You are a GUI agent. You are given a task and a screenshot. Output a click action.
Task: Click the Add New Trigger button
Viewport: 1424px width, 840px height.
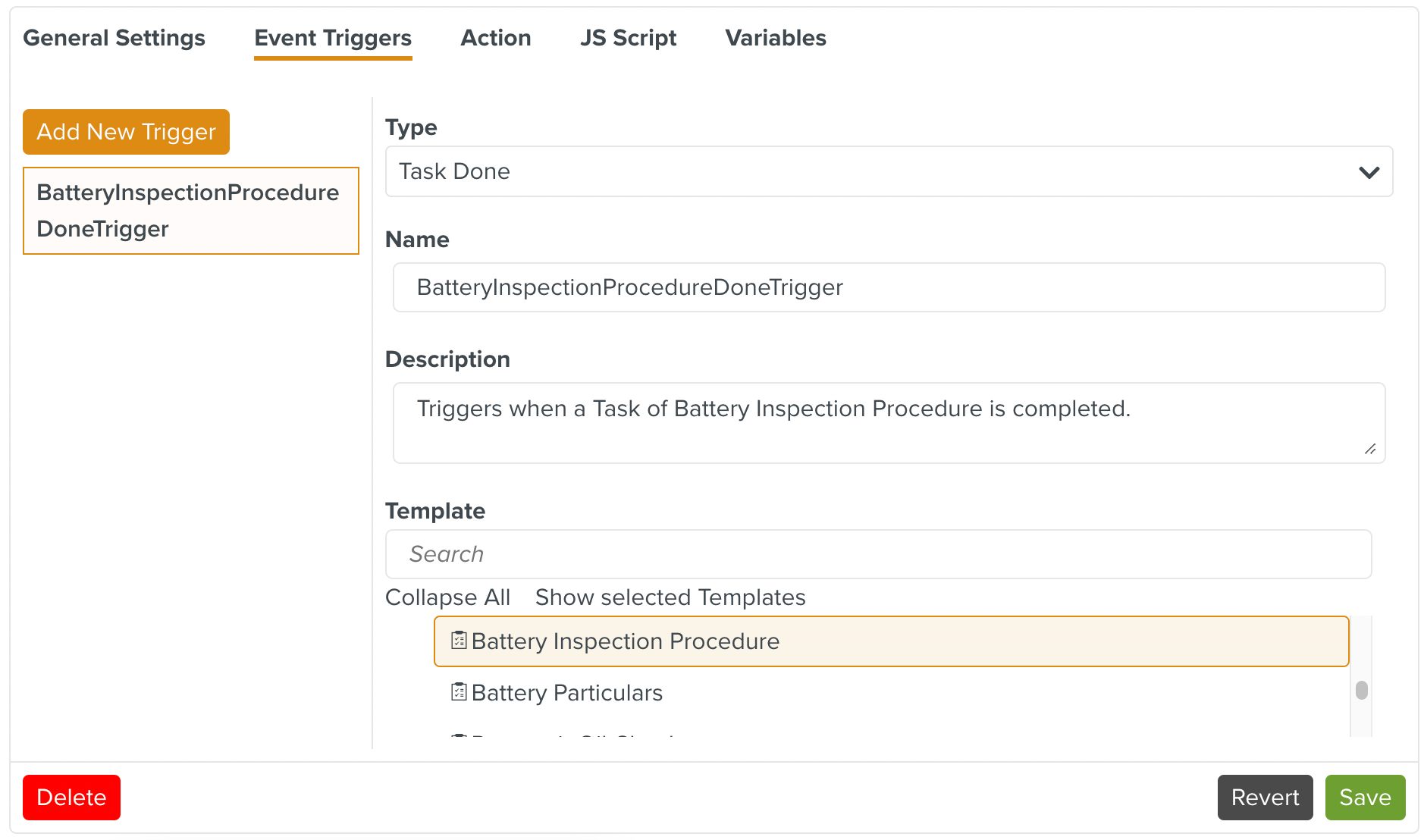(x=125, y=131)
